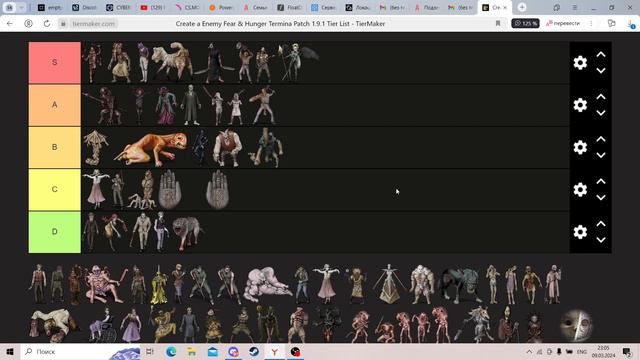
Task: Select the orange crawling creature in B tier
Action: (x=151, y=149)
